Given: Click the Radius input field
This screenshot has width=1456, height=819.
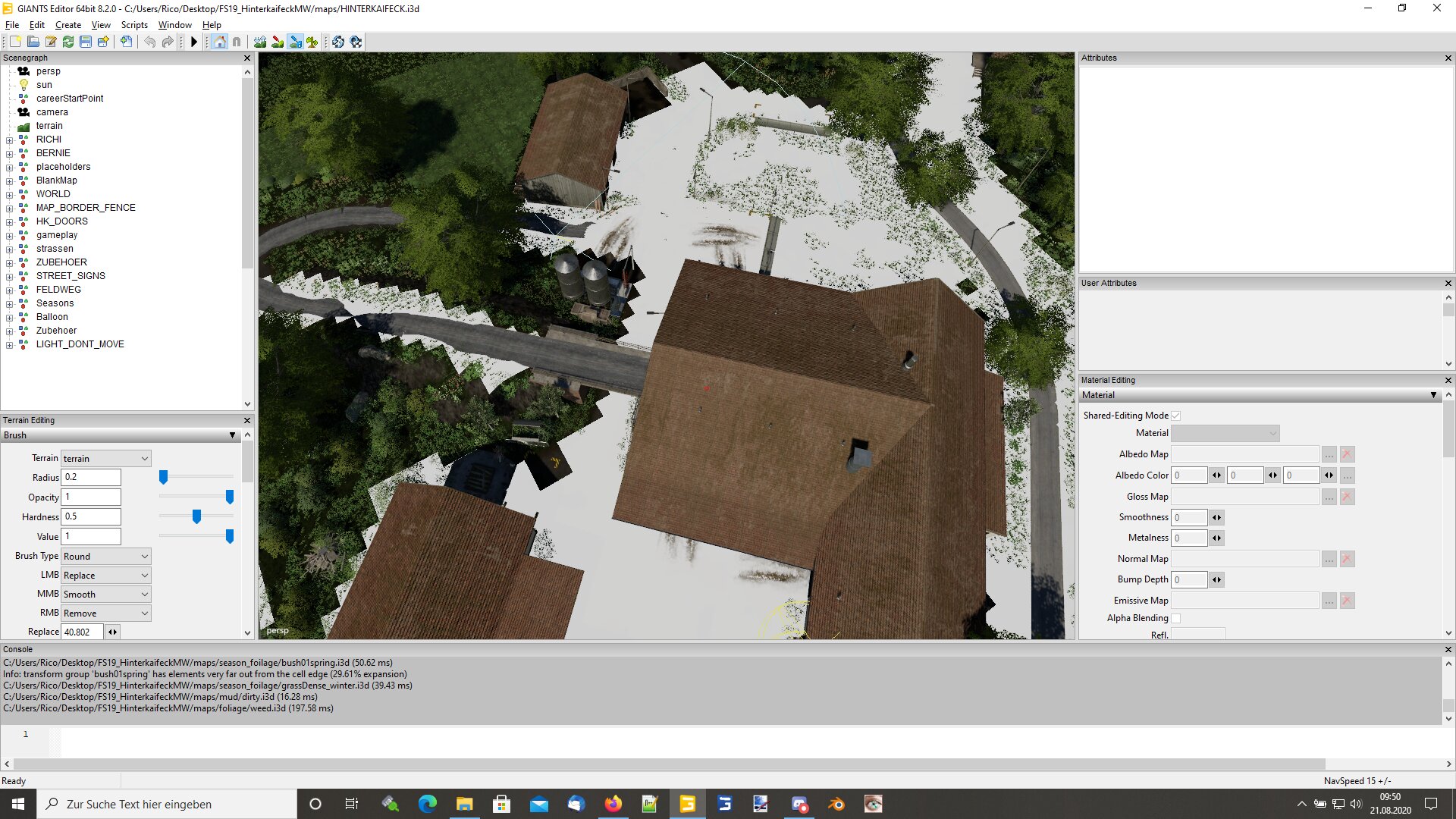Looking at the screenshot, I should [91, 477].
